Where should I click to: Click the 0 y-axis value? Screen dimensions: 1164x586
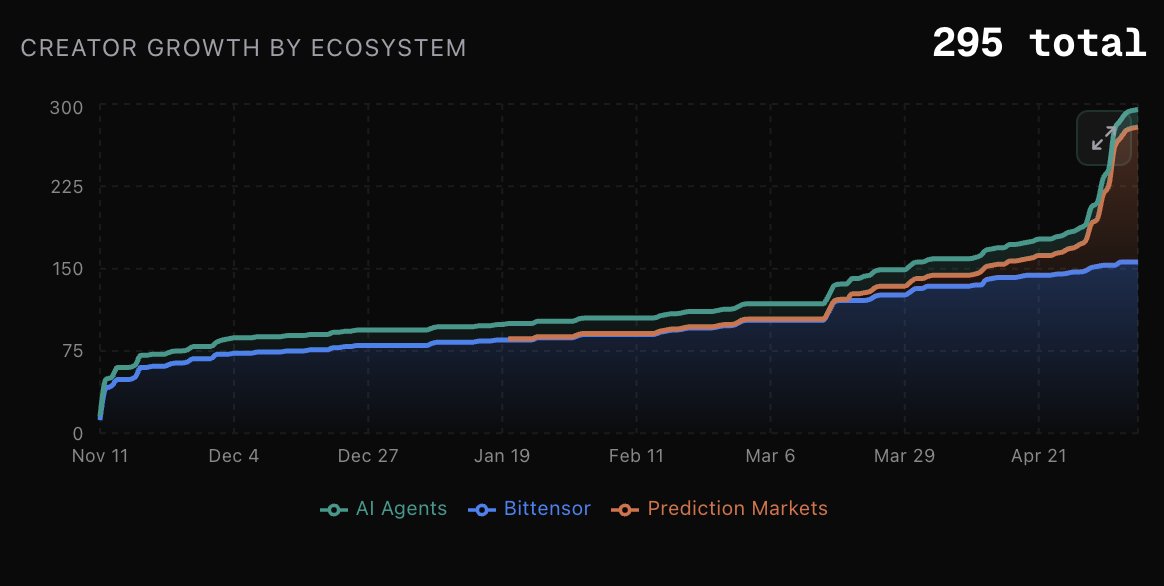78,433
